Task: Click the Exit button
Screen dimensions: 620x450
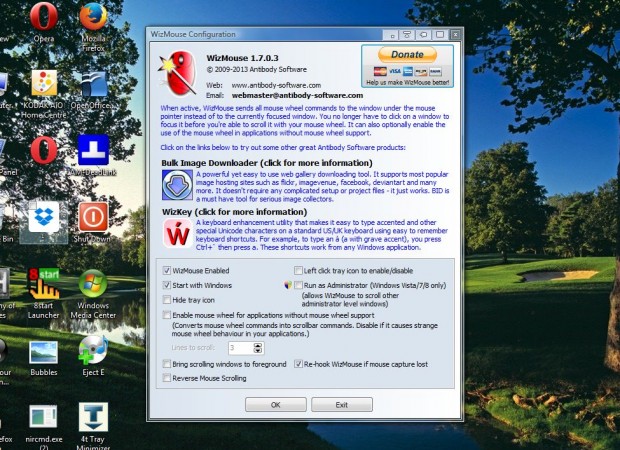Action: (x=342, y=405)
